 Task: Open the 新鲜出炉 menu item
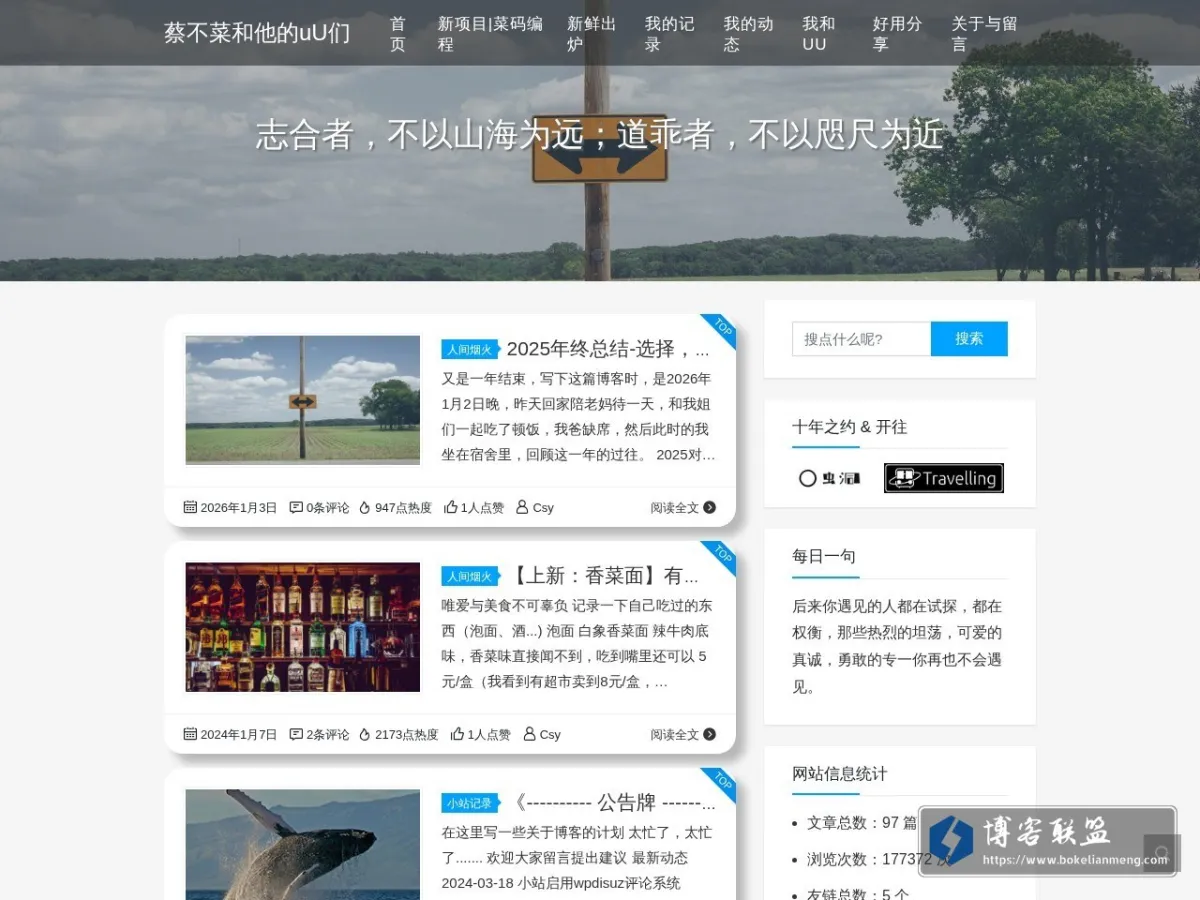(x=592, y=34)
